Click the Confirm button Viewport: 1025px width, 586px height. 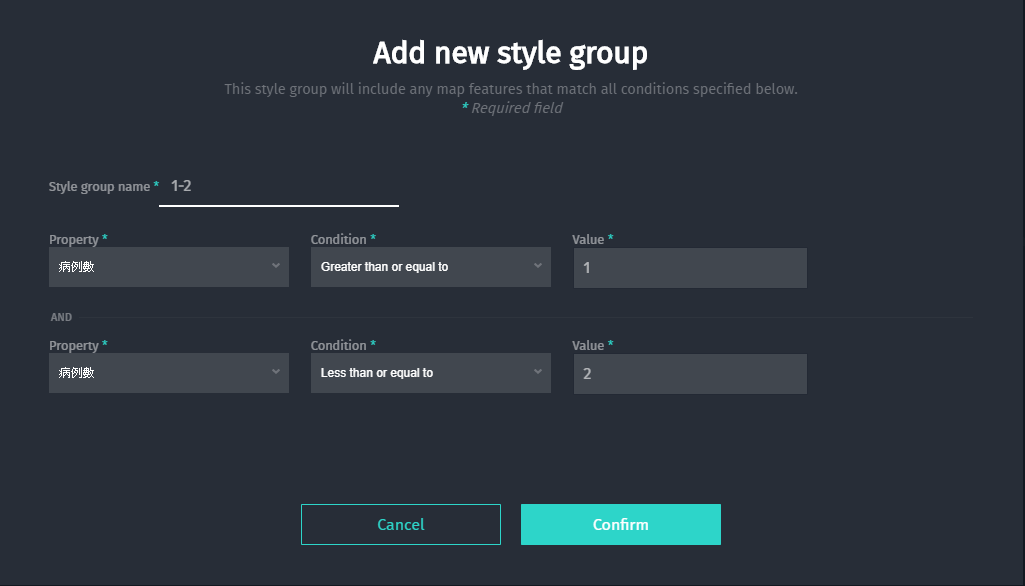point(621,525)
